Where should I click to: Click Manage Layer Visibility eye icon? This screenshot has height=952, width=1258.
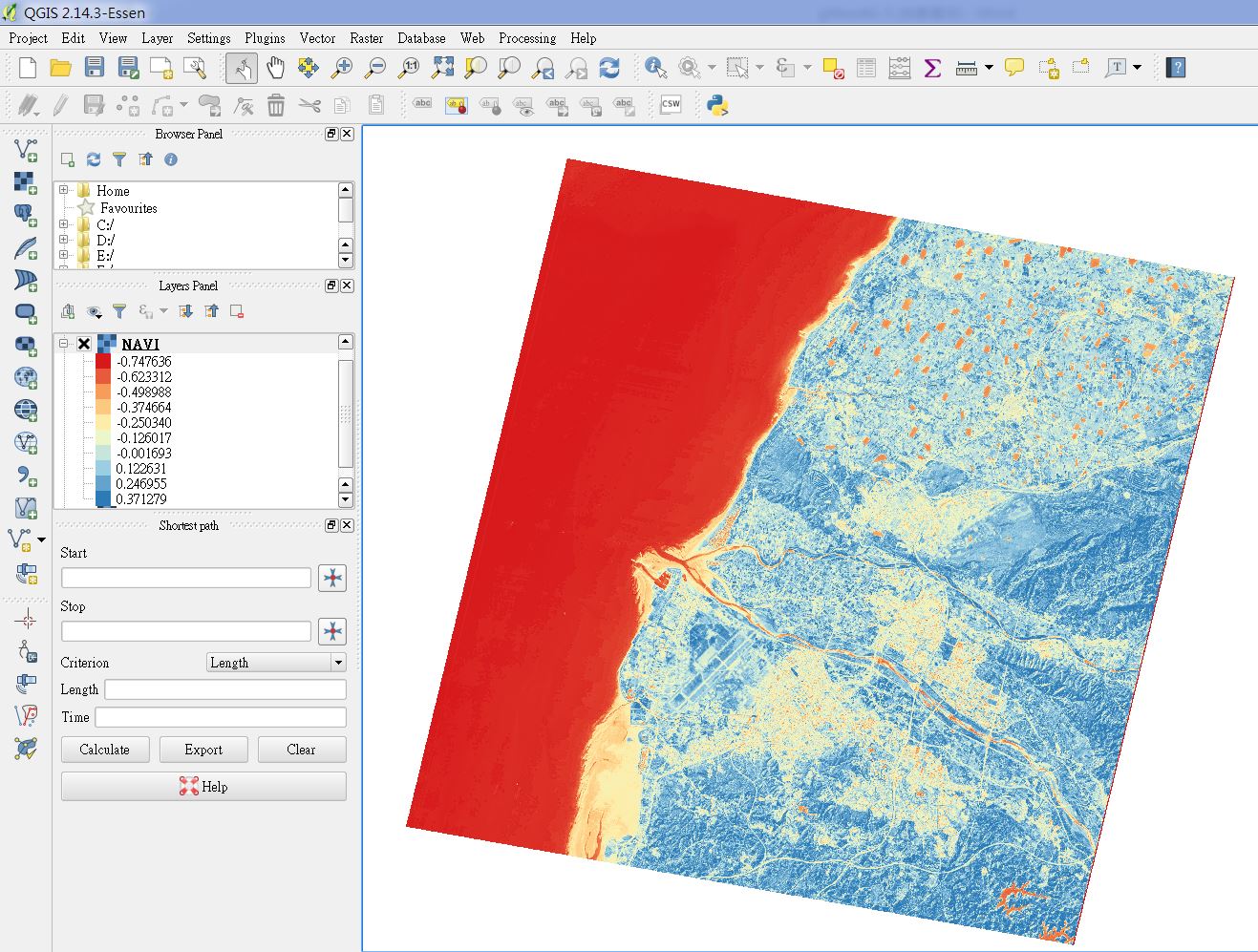[94, 311]
